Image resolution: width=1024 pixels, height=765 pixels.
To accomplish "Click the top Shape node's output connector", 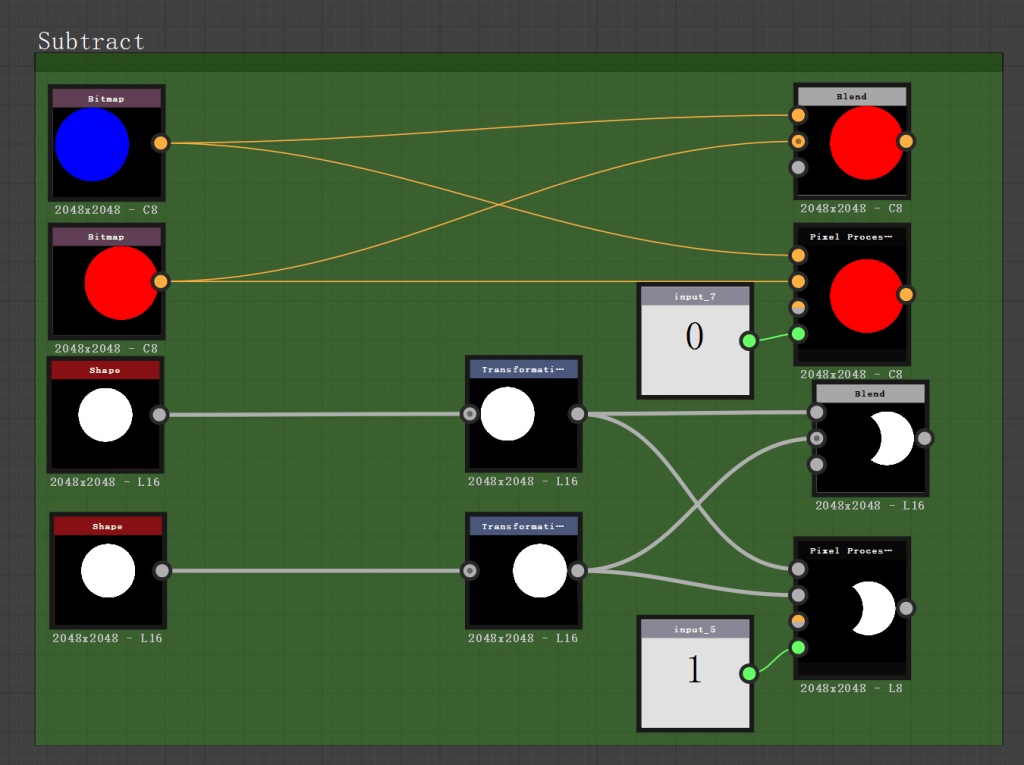I will (x=158, y=414).
